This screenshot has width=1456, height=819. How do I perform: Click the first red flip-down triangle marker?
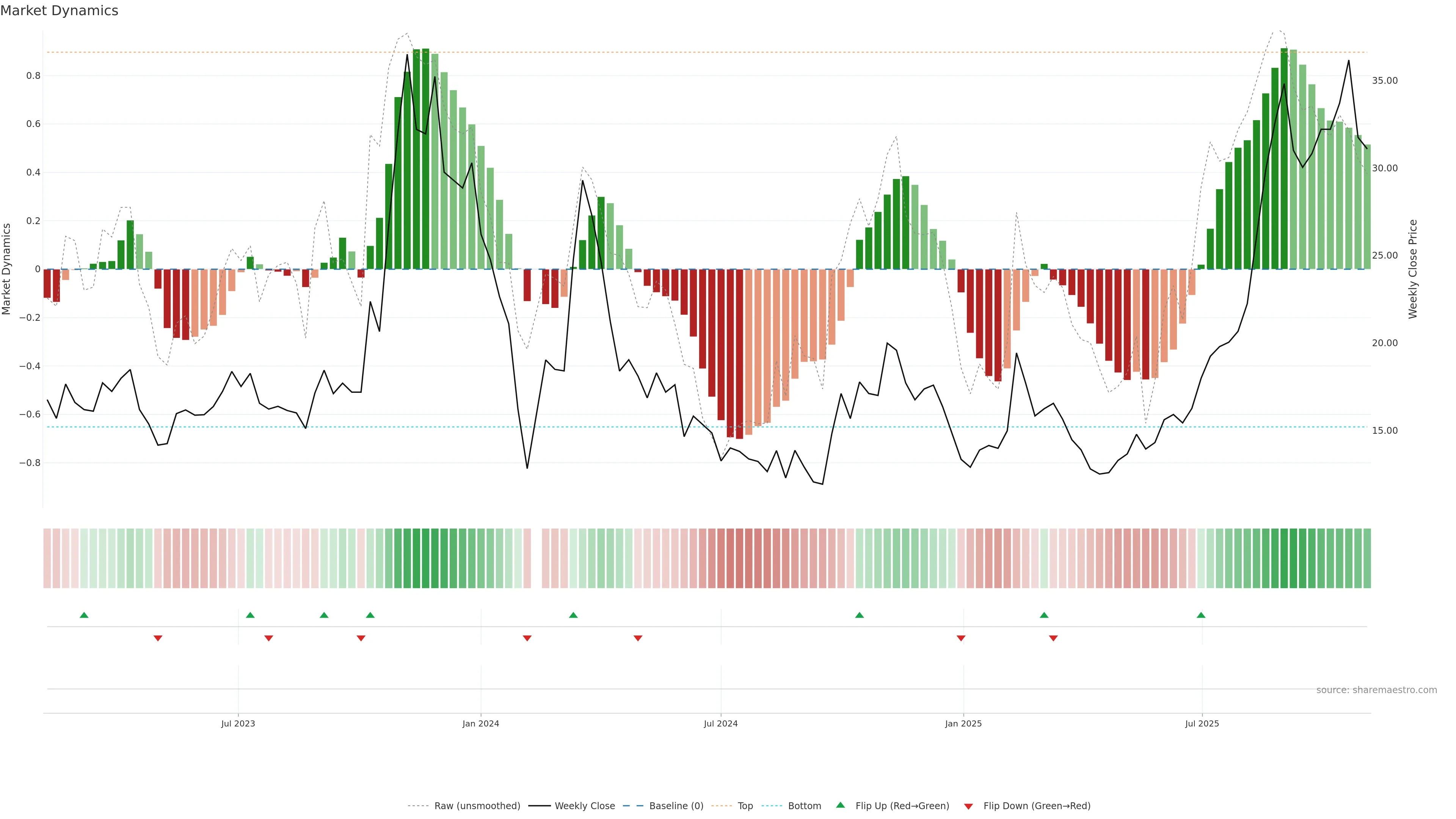(x=158, y=638)
